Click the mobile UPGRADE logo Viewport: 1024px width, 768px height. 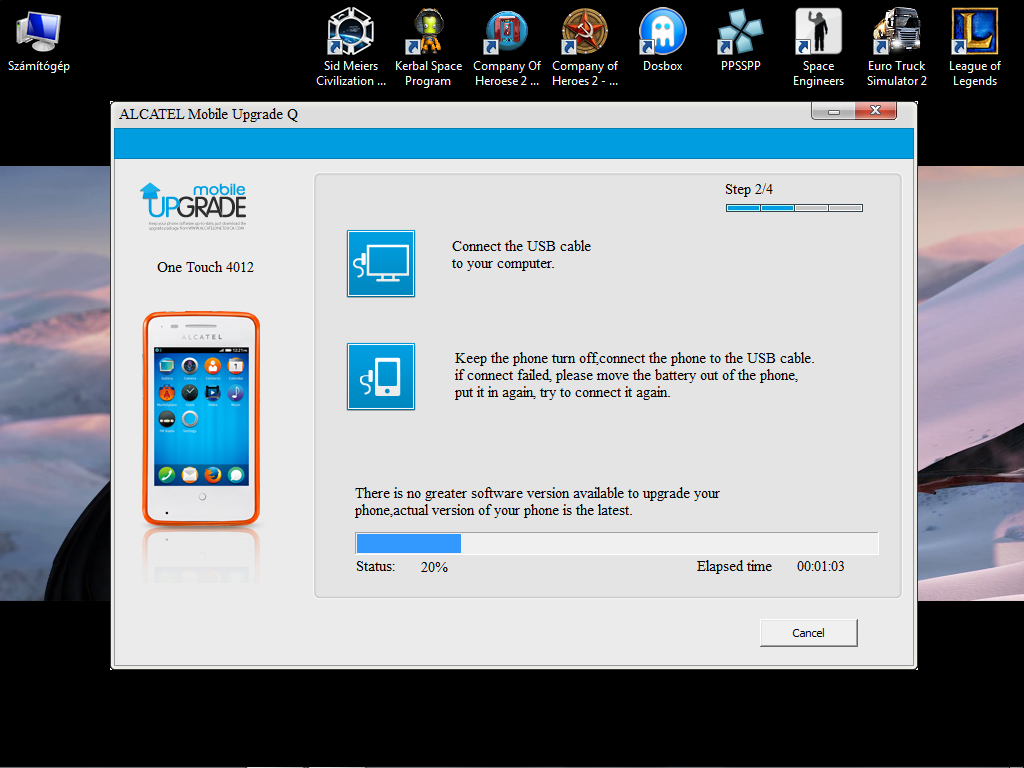tap(193, 206)
